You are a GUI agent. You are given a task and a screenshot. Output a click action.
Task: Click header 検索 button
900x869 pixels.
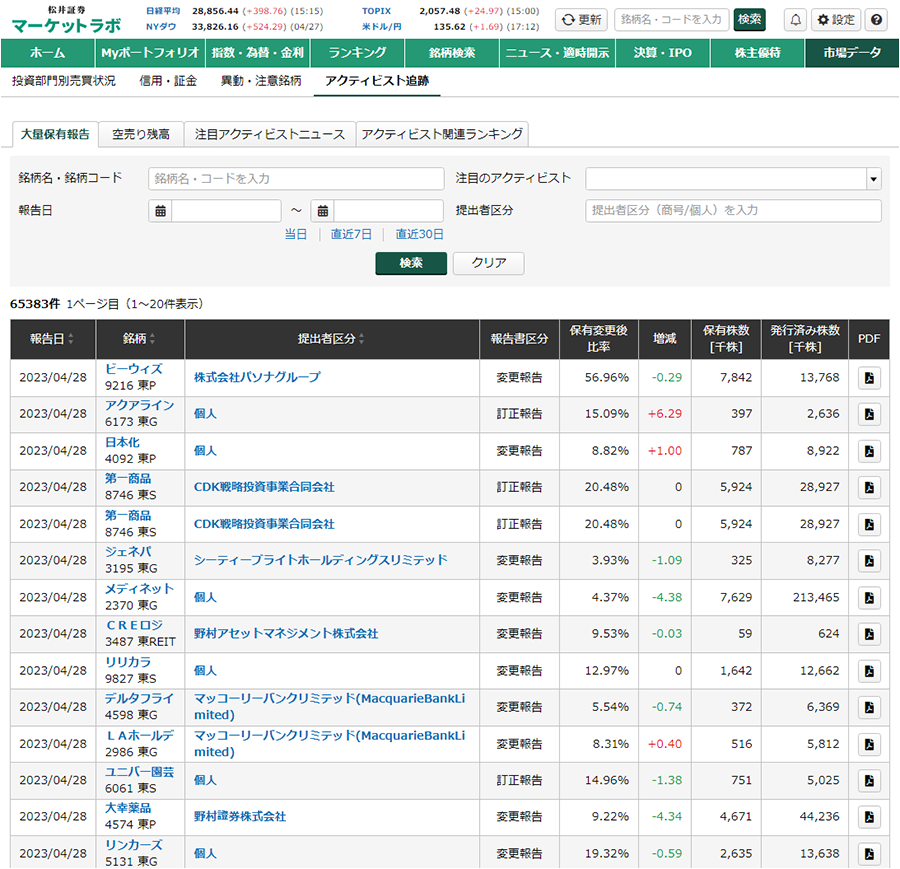click(750, 20)
